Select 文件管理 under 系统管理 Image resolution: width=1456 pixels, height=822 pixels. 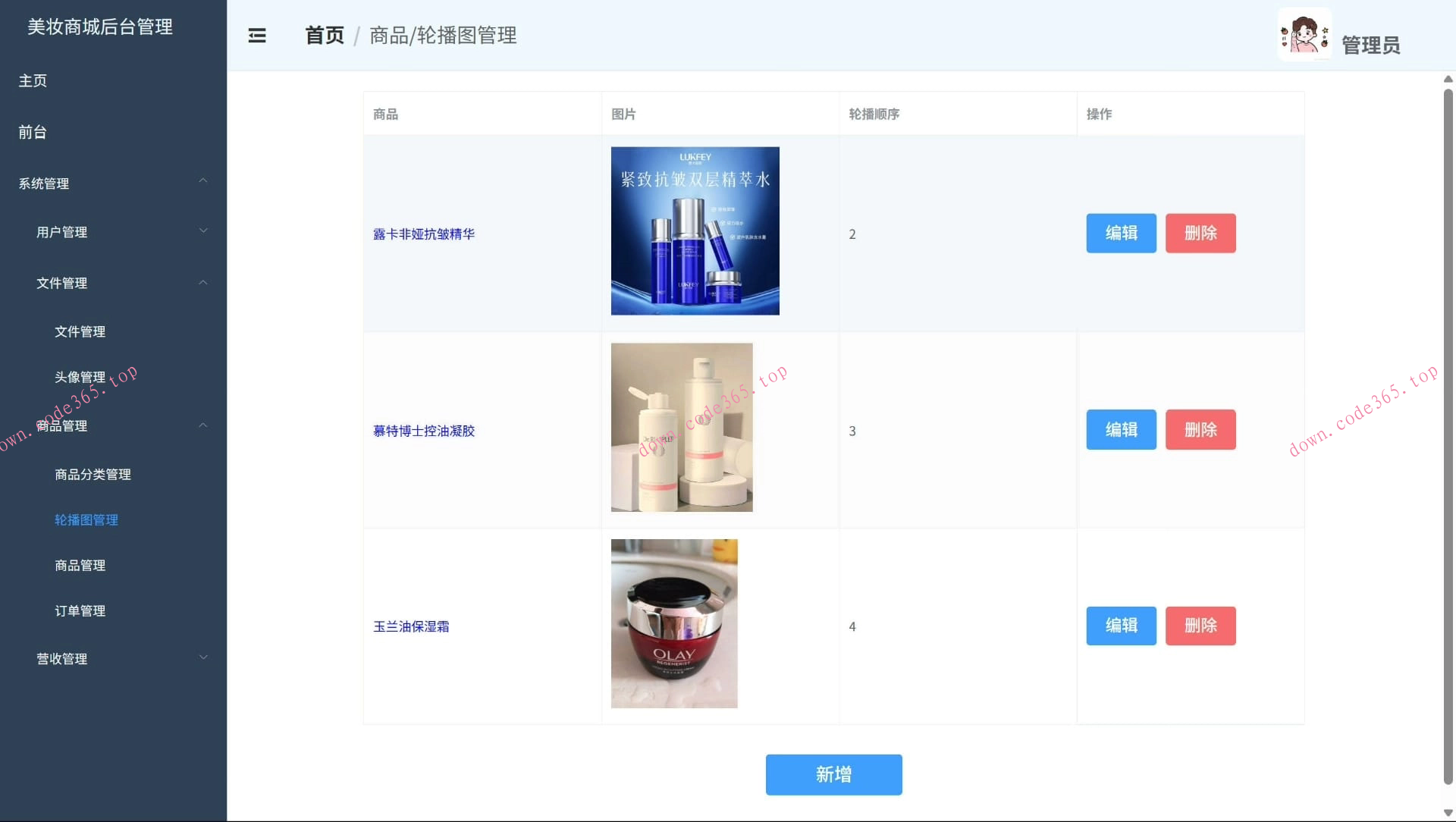(x=80, y=331)
